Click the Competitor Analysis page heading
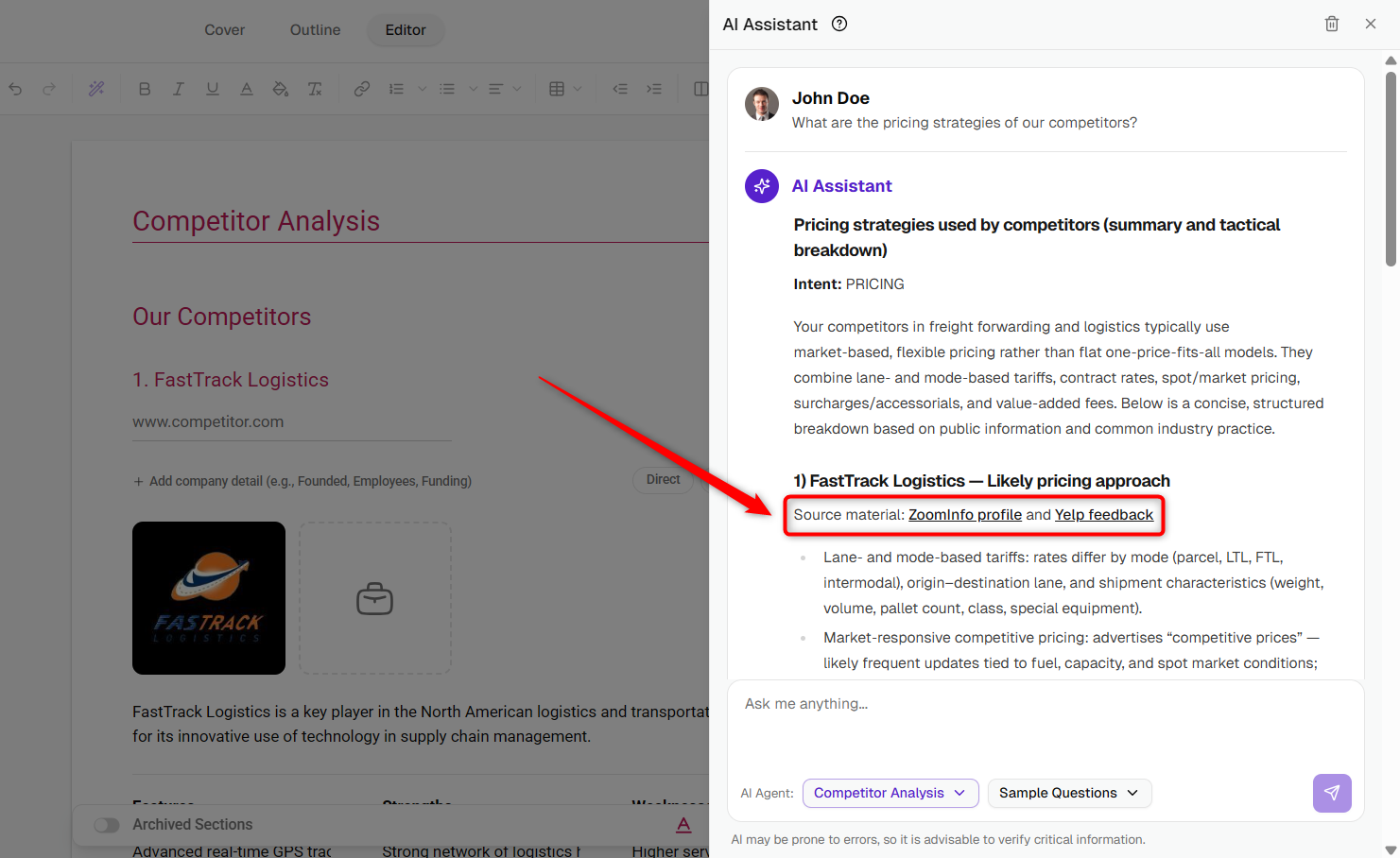Screen dimensions: 1400x858 (x=256, y=221)
